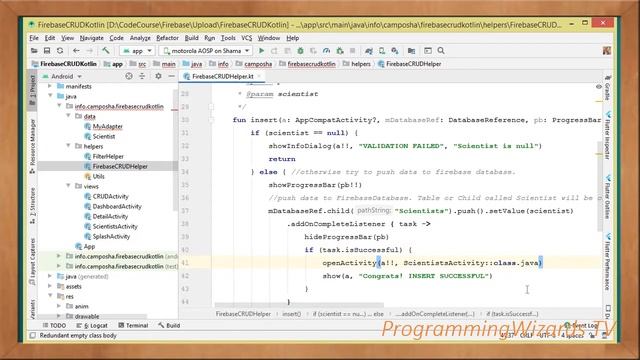Click Attach debugger to process icon

tap(340, 51)
